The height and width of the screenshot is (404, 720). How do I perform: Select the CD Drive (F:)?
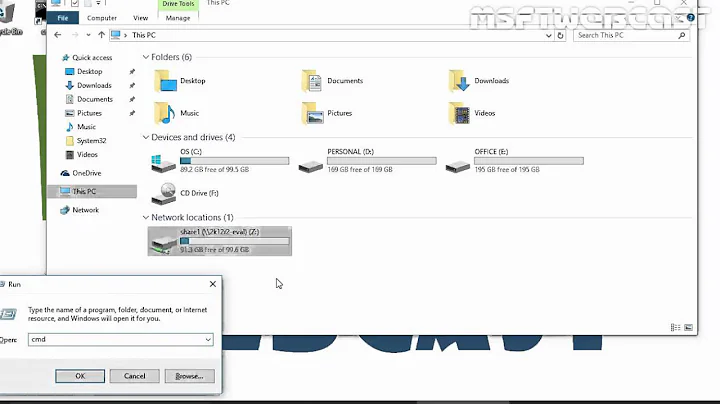(x=185, y=193)
